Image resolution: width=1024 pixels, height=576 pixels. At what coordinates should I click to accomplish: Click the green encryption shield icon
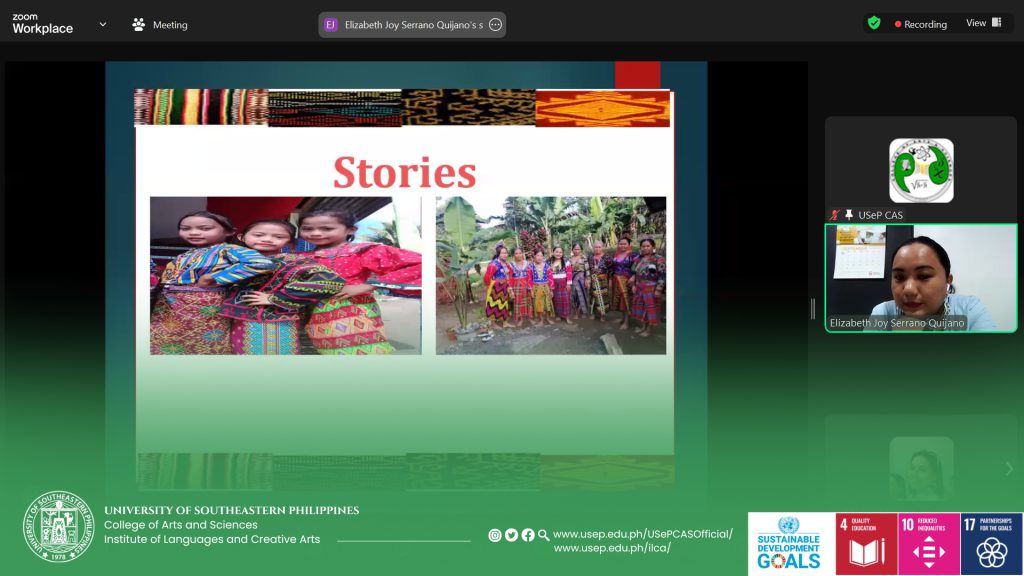(x=874, y=24)
